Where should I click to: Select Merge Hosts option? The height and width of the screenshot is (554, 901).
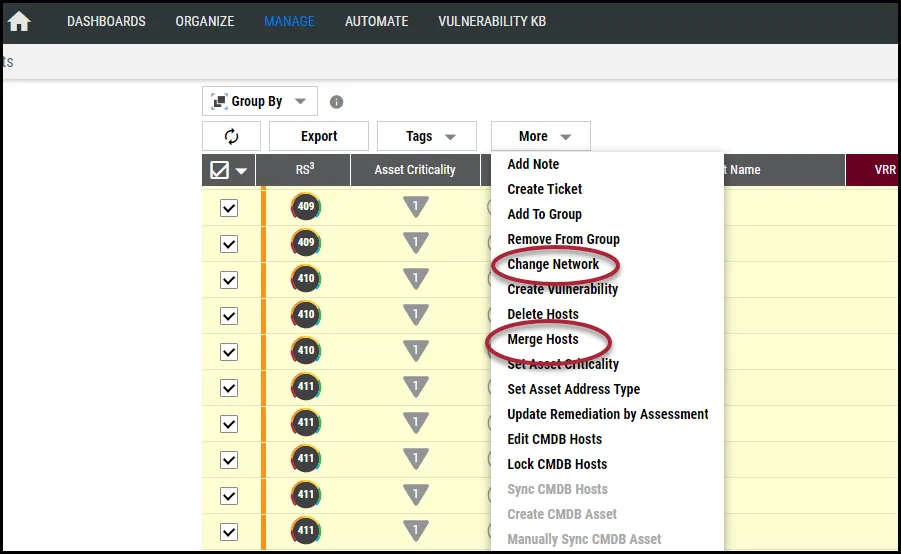click(x=543, y=339)
